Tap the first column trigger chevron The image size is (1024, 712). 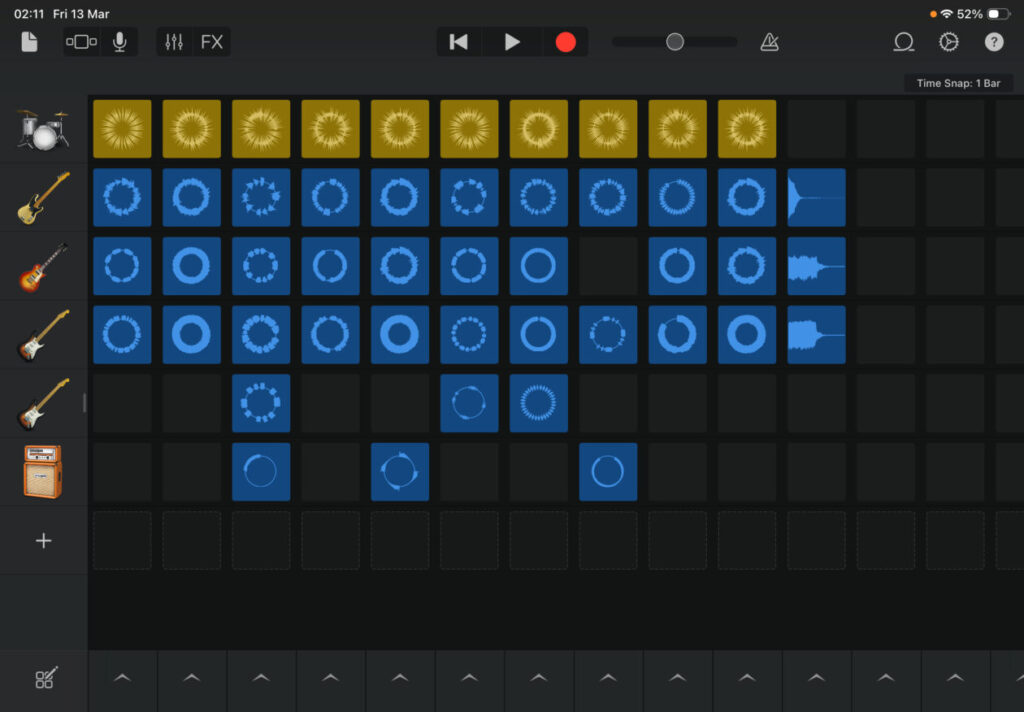(122, 679)
